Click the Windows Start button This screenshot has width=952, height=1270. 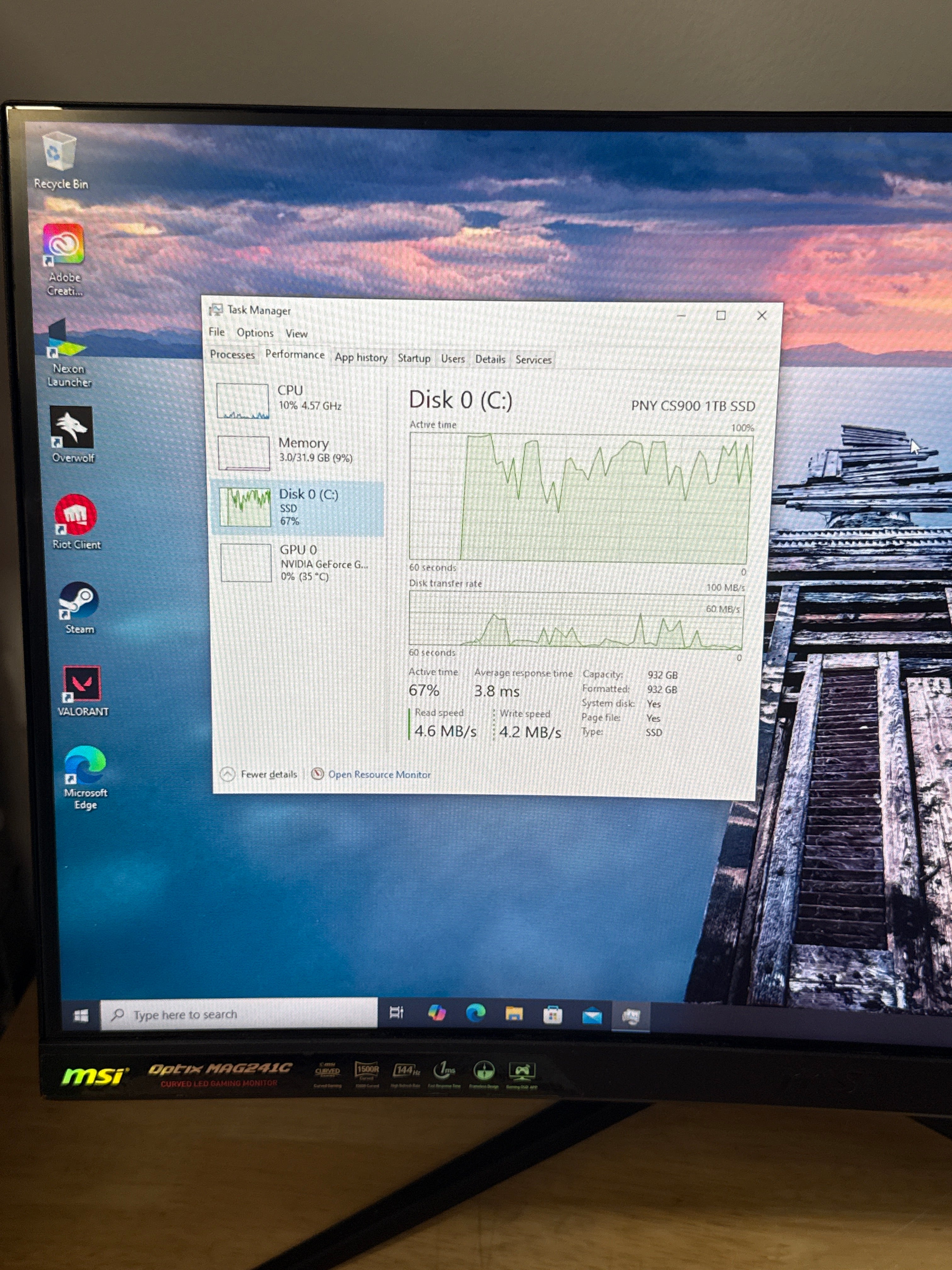pyautogui.click(x=81, y=1016)
